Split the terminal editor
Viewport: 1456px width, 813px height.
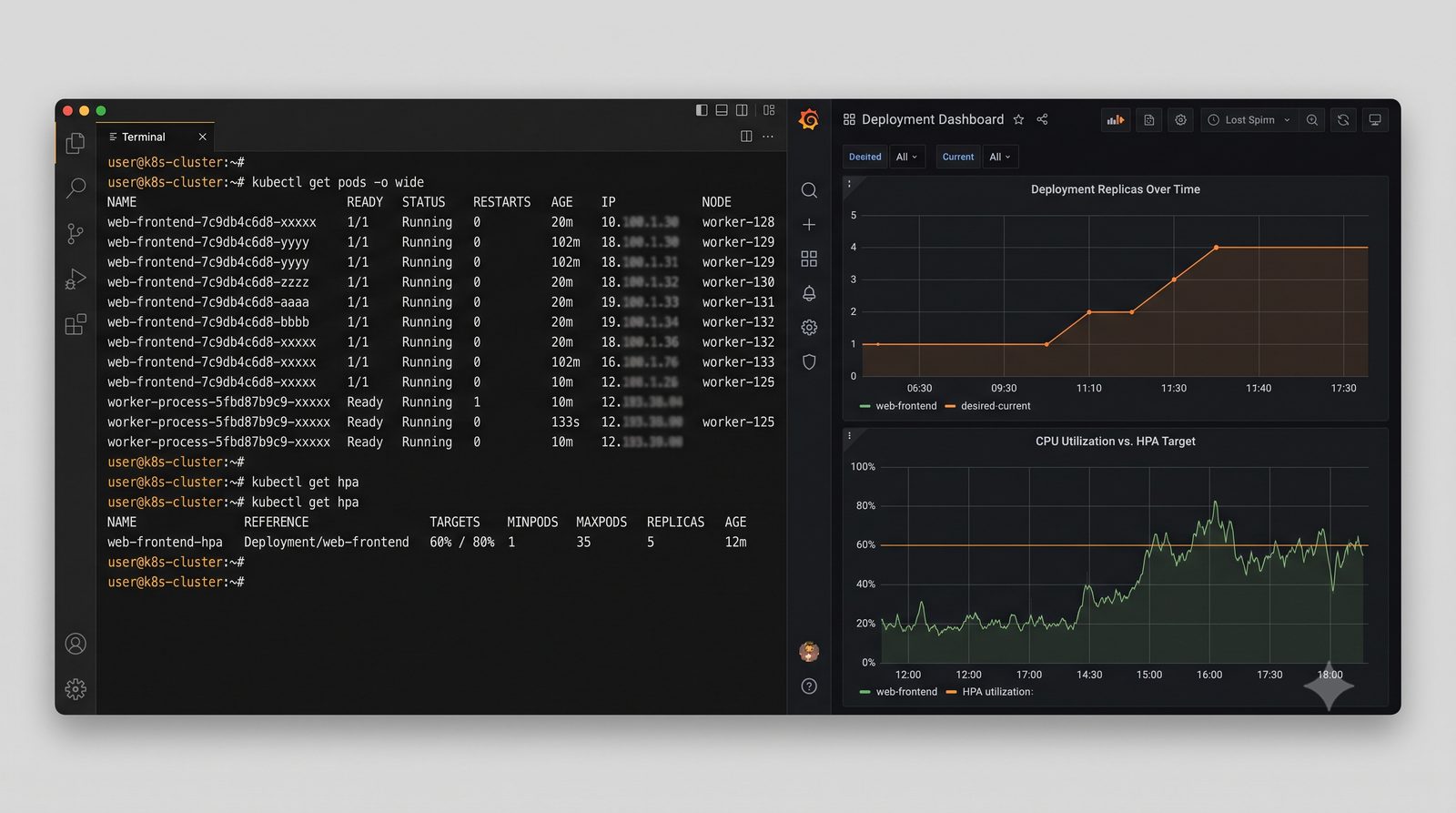coord(746,137)
